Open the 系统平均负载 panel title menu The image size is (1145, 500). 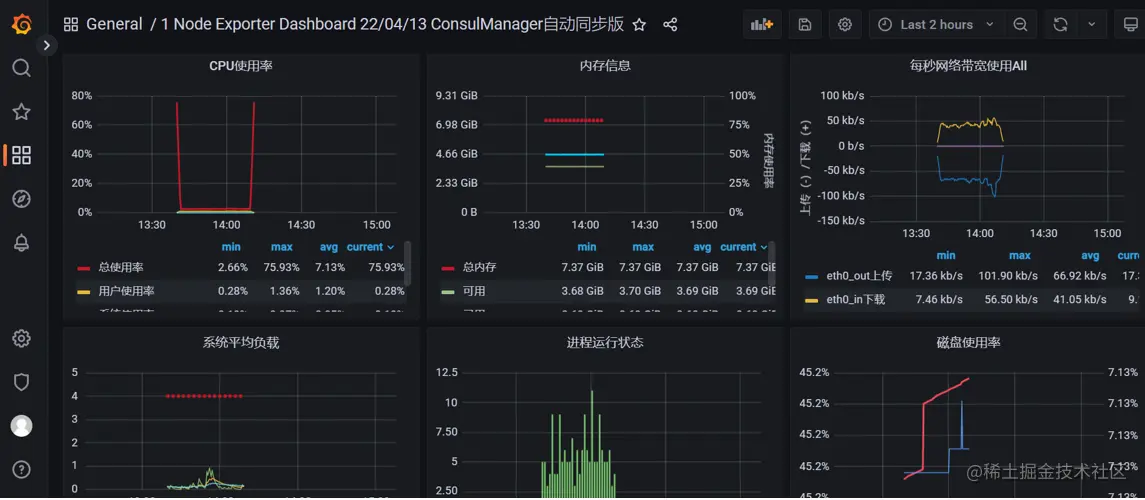click(241, 342)
